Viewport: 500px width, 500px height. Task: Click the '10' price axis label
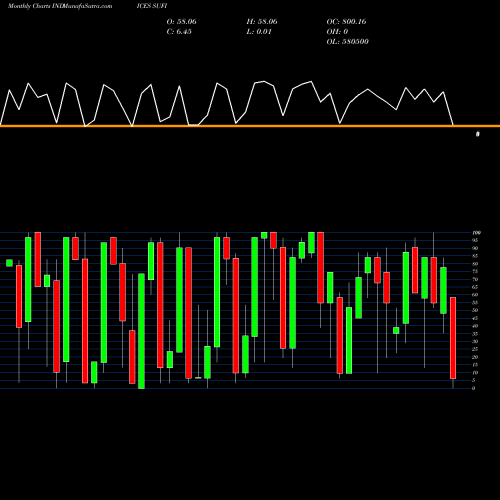click(x=475, y=373)
